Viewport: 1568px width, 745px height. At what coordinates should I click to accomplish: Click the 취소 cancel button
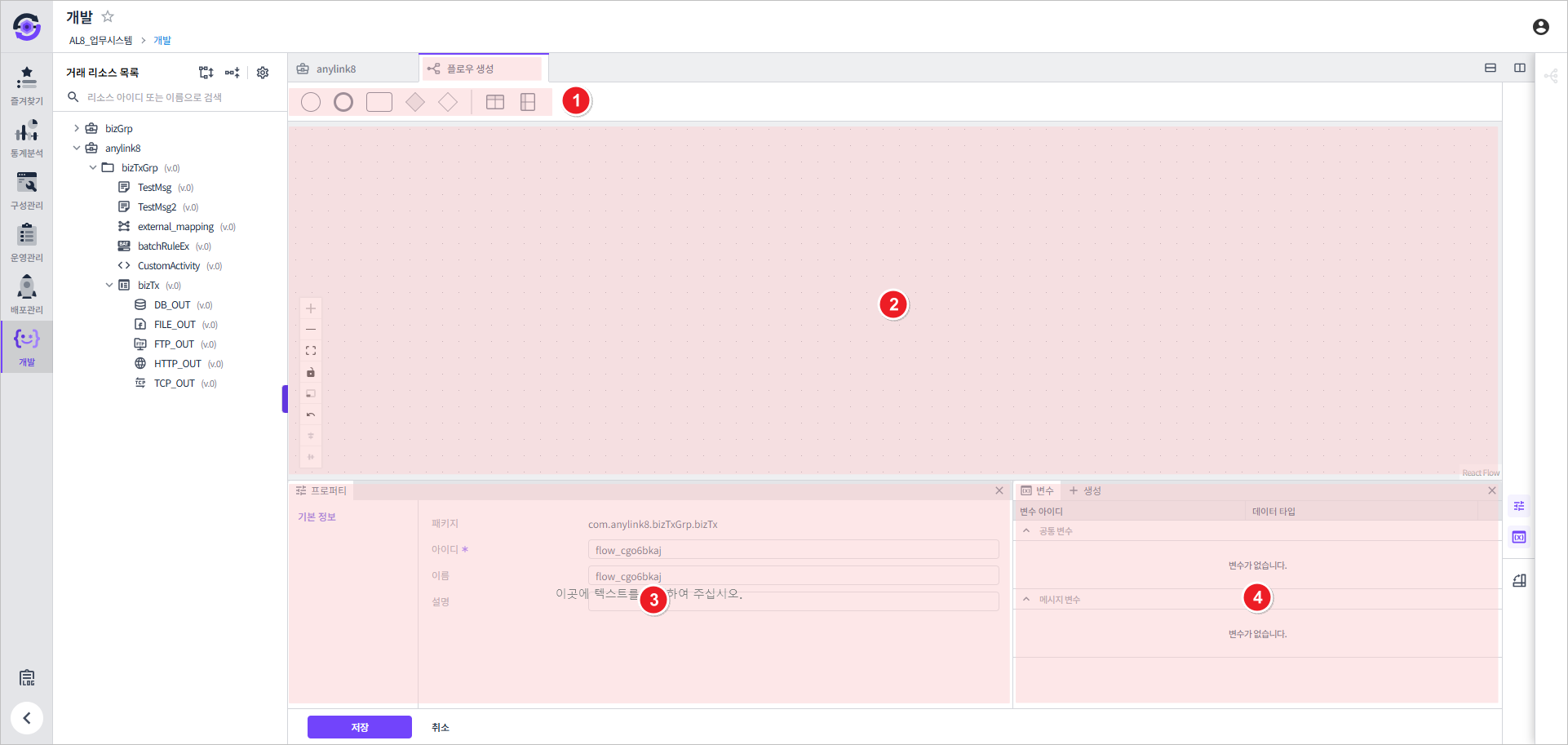click(441, 727)
